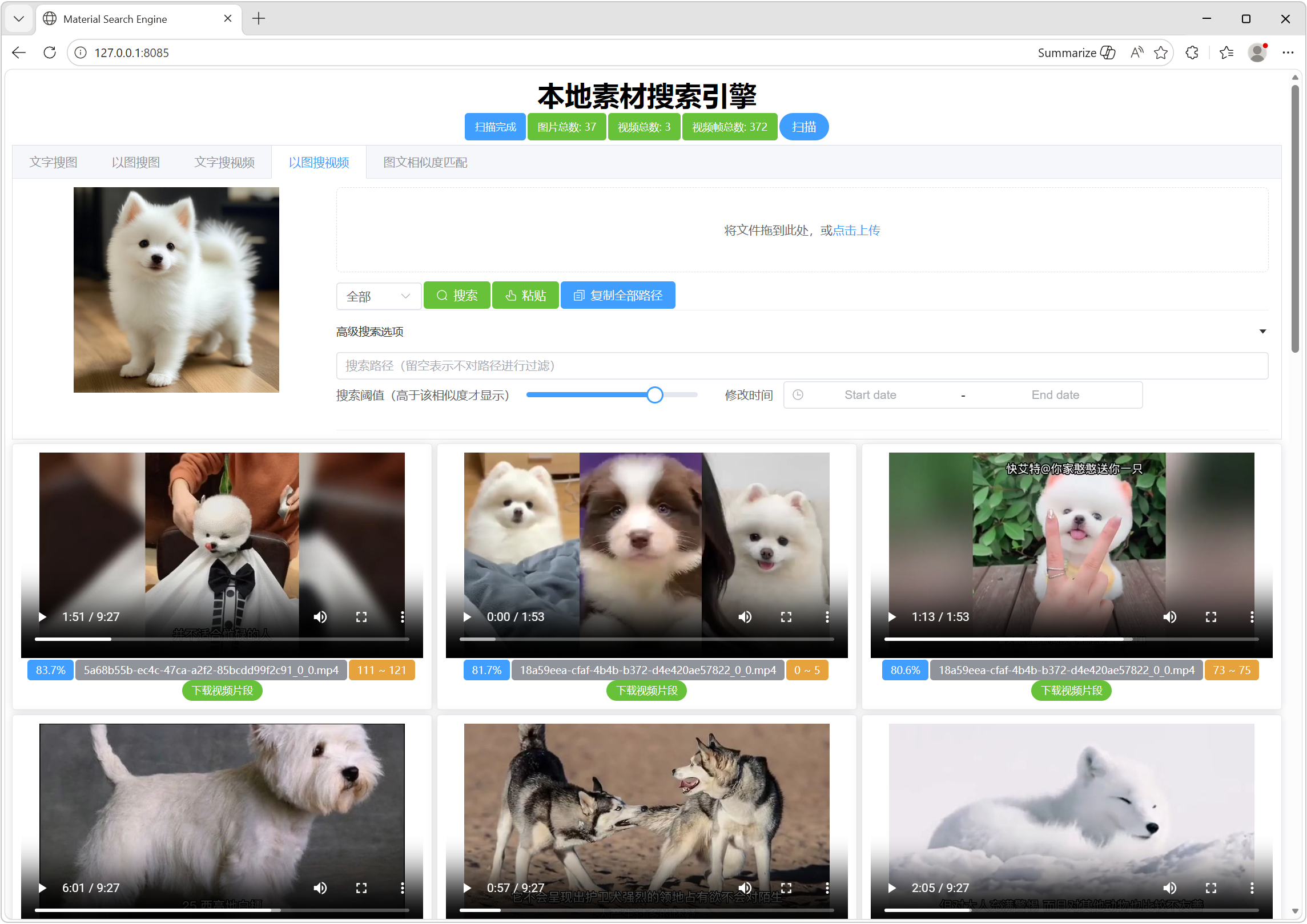1307x924 pixels.
Task: Switch to the 以图搜图 tab
Action: click(x=136, y=163)
